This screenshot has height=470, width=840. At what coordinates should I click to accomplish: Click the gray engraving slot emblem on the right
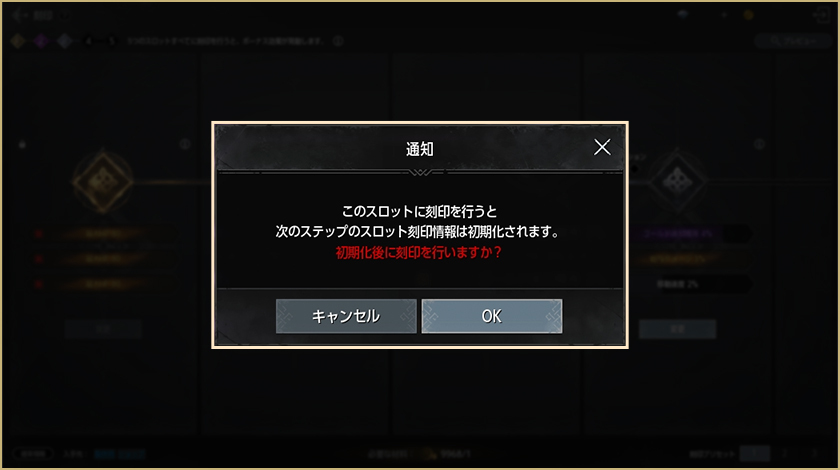tap(677, 182)
